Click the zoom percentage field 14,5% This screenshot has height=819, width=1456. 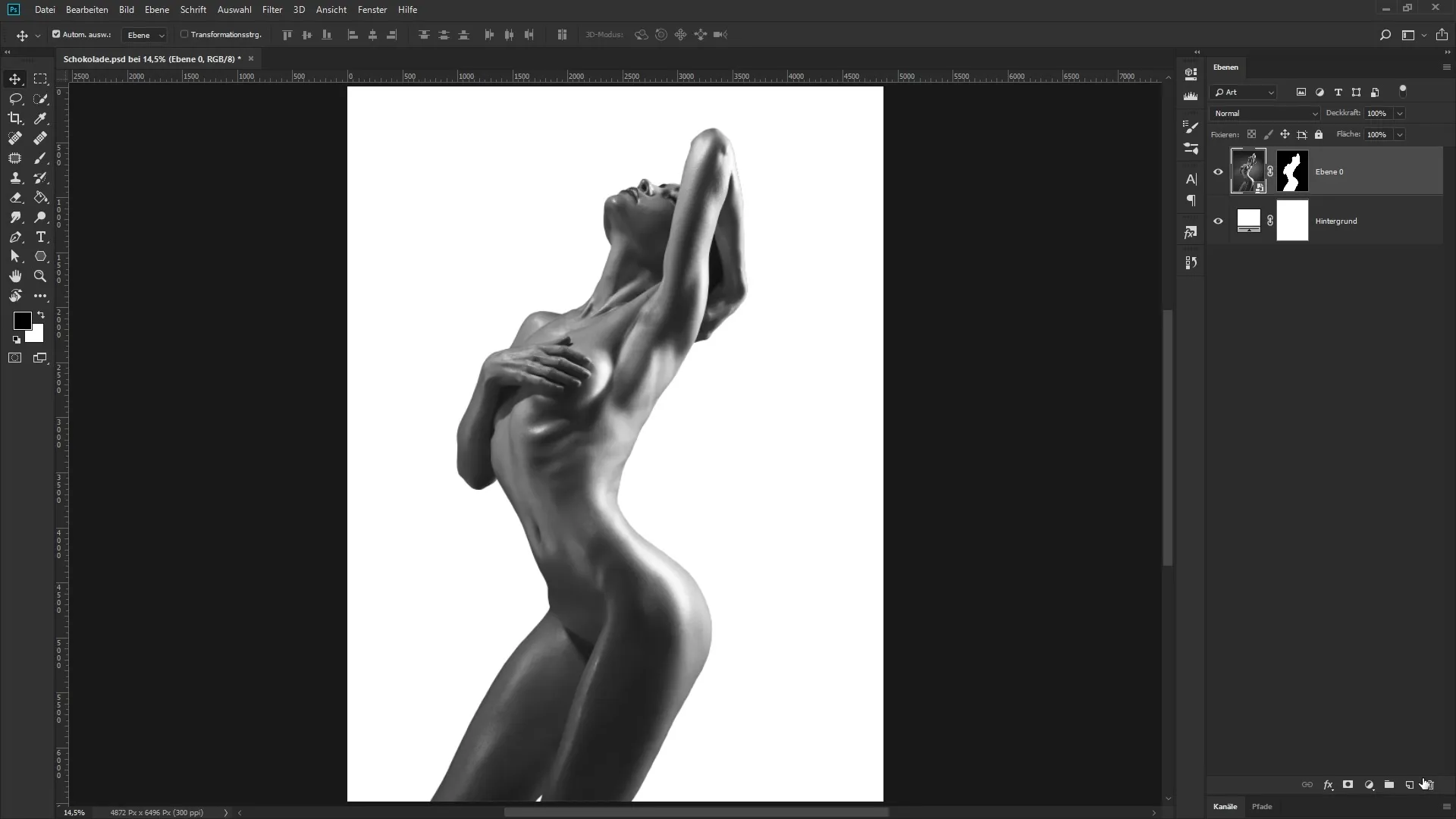(74, 812)
